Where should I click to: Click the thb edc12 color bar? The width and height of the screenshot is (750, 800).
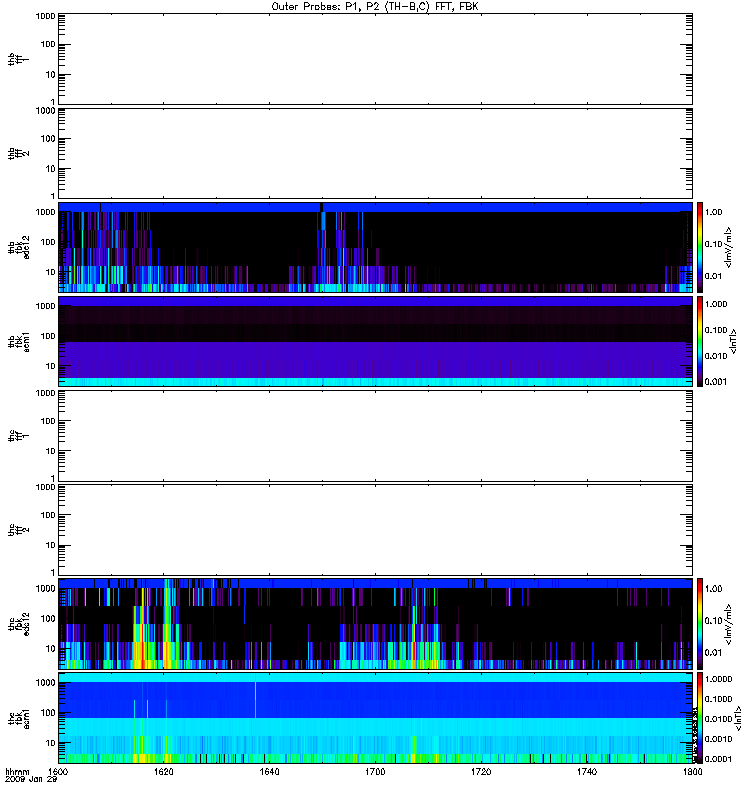coord(700,247)
